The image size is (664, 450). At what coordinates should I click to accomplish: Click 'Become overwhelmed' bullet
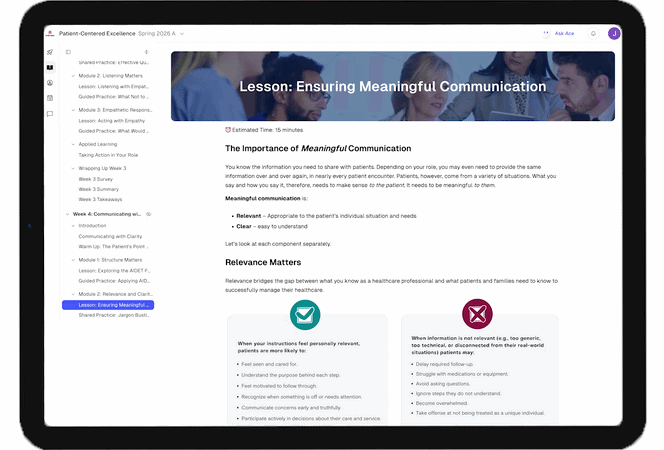coord(442,403)
